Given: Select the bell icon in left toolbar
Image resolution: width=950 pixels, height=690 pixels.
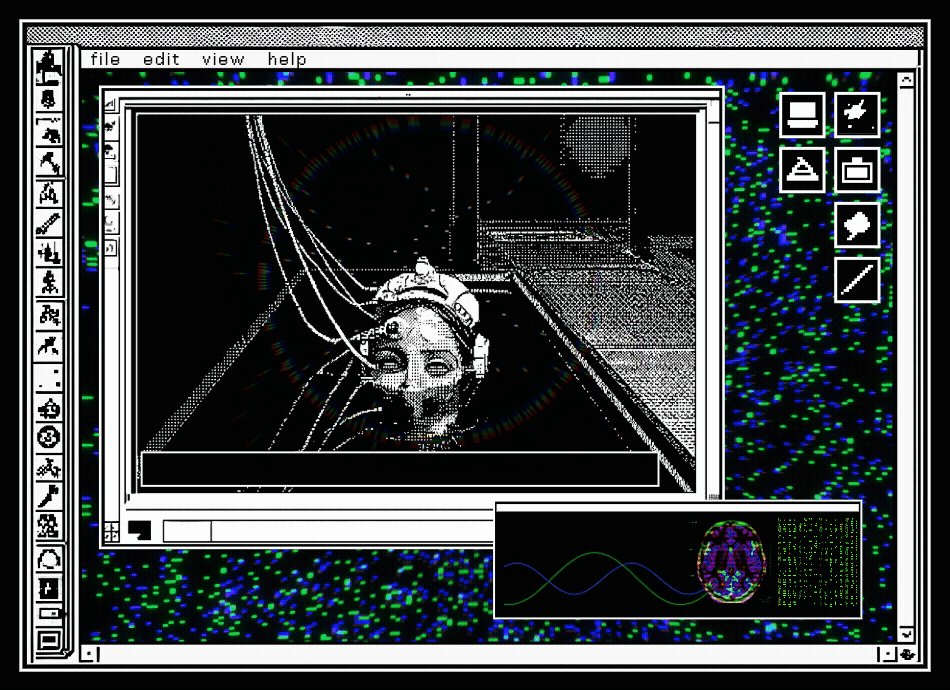Looking at the screenshot, I should [x=48, y=99].
